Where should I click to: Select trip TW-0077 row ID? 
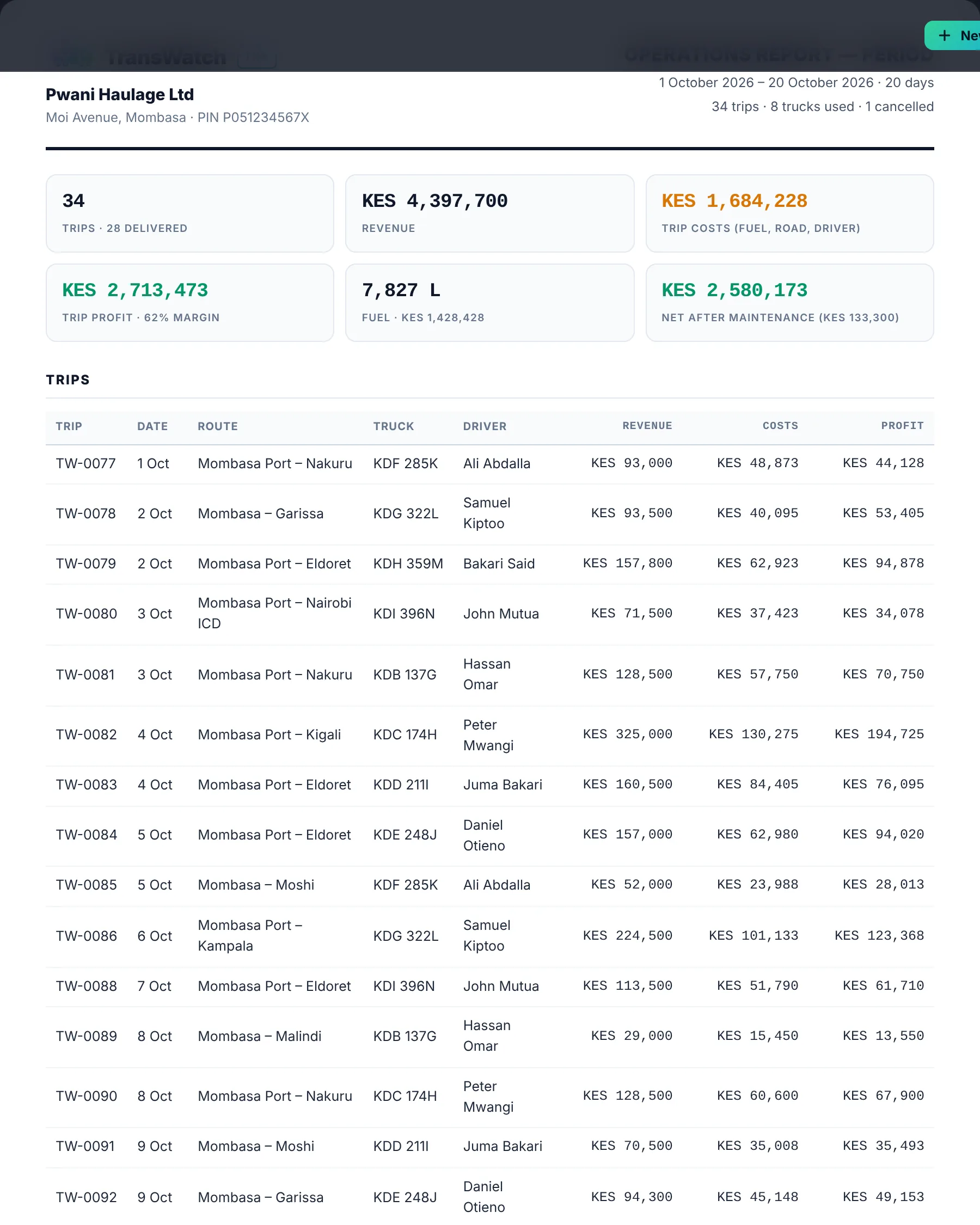(86, 463)
